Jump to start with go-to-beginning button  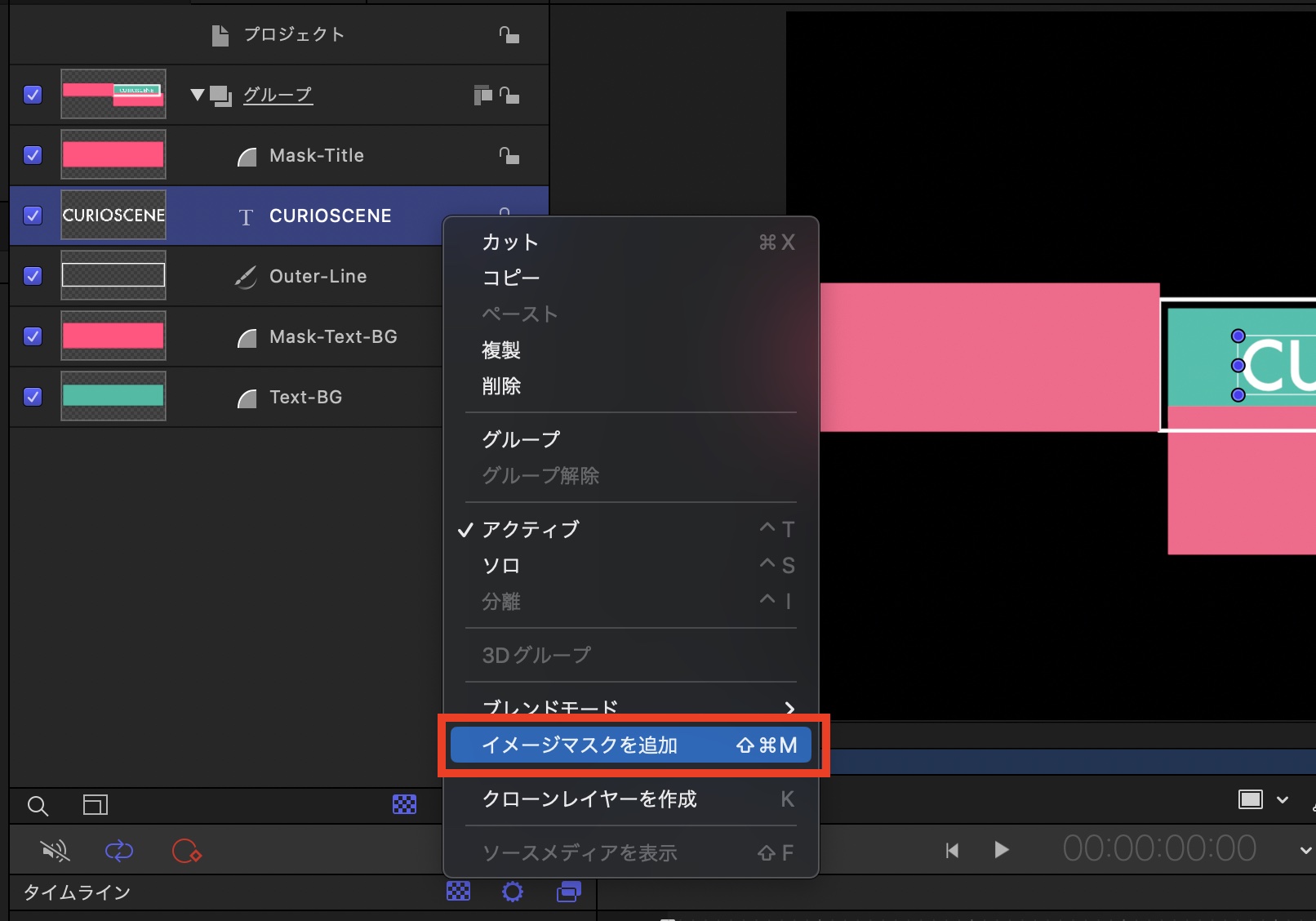tap(952, 851)
